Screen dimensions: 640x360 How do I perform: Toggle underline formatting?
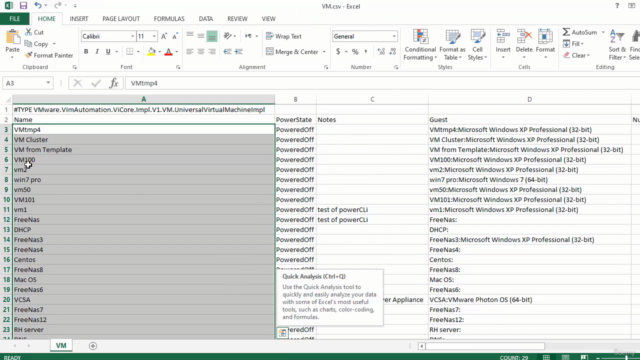pos(108,52)
